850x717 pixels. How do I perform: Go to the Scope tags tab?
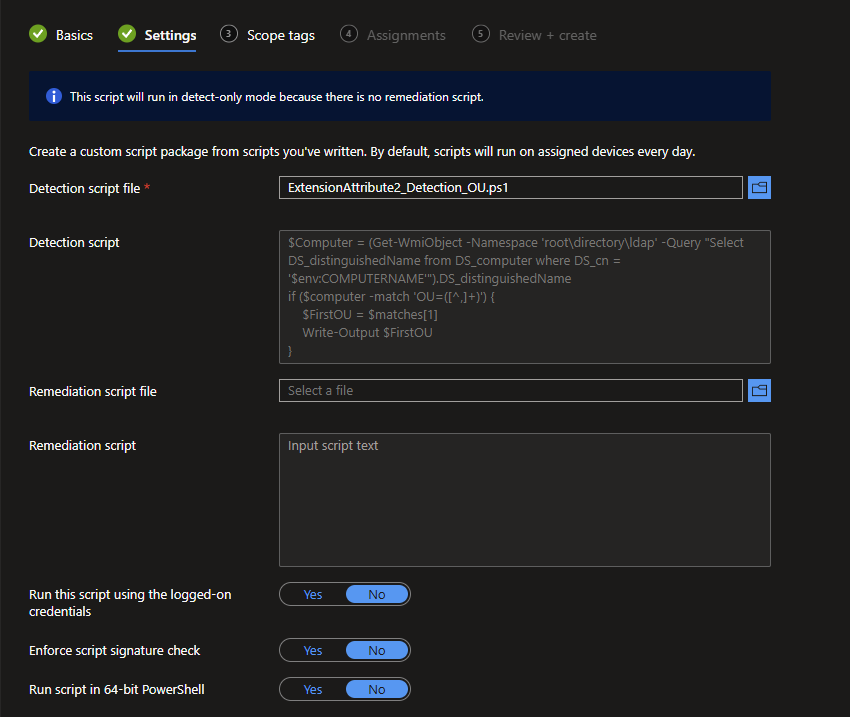click(x=280, y=35)
